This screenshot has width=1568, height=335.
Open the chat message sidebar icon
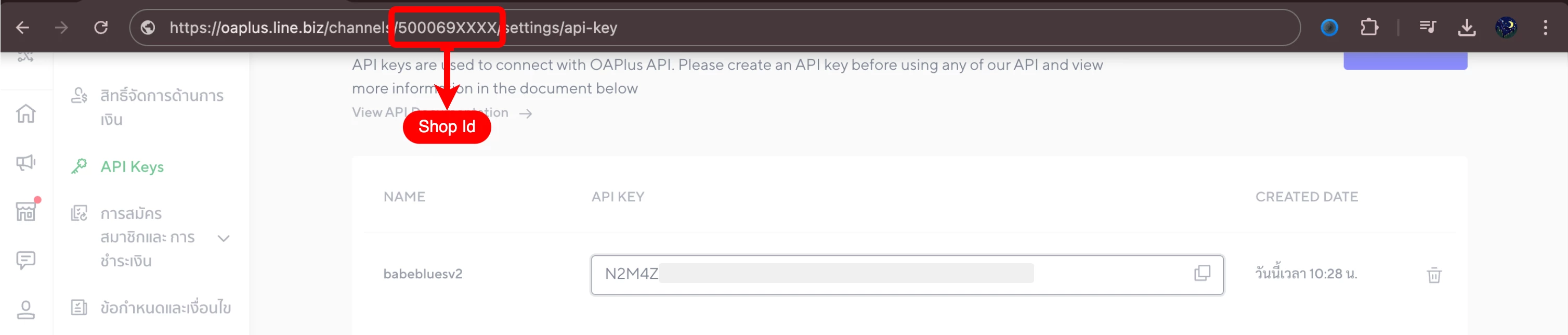coord(25,261)
